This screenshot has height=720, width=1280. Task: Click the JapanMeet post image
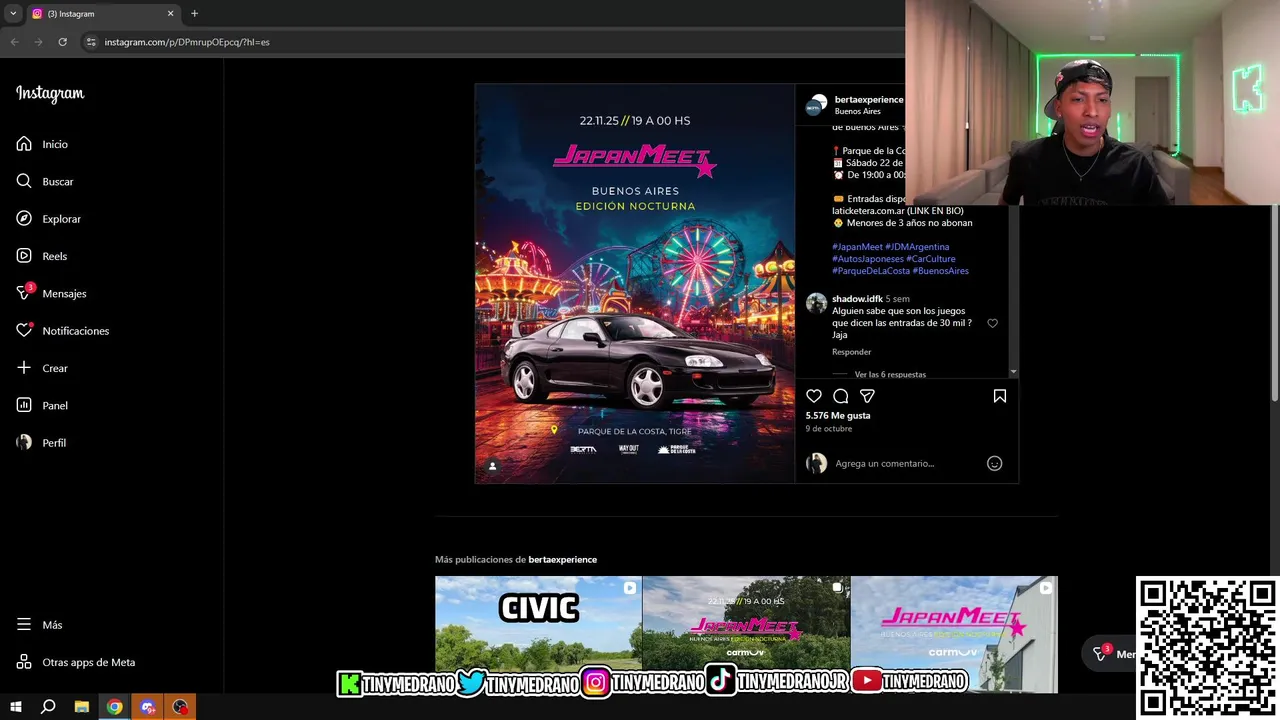[x=635, y=283]
